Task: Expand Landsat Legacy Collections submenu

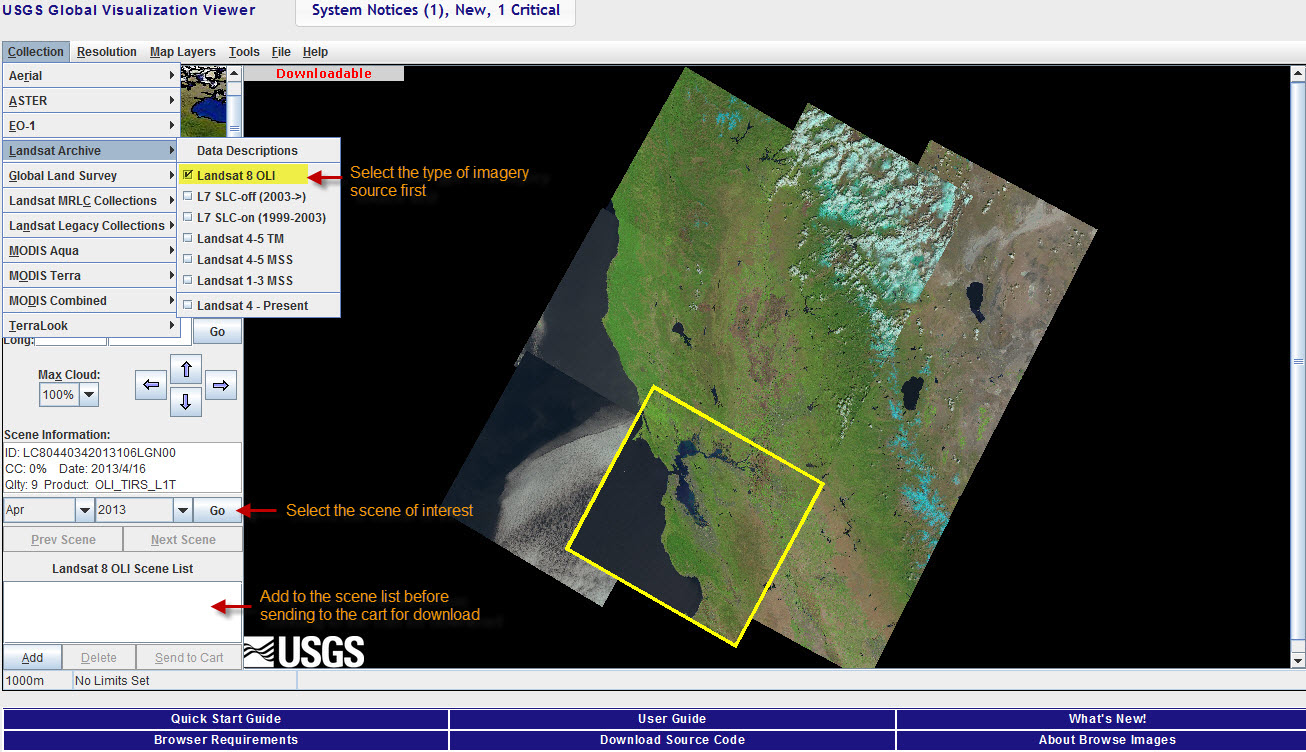Action: pyautogui.click(x=91, y=225)
